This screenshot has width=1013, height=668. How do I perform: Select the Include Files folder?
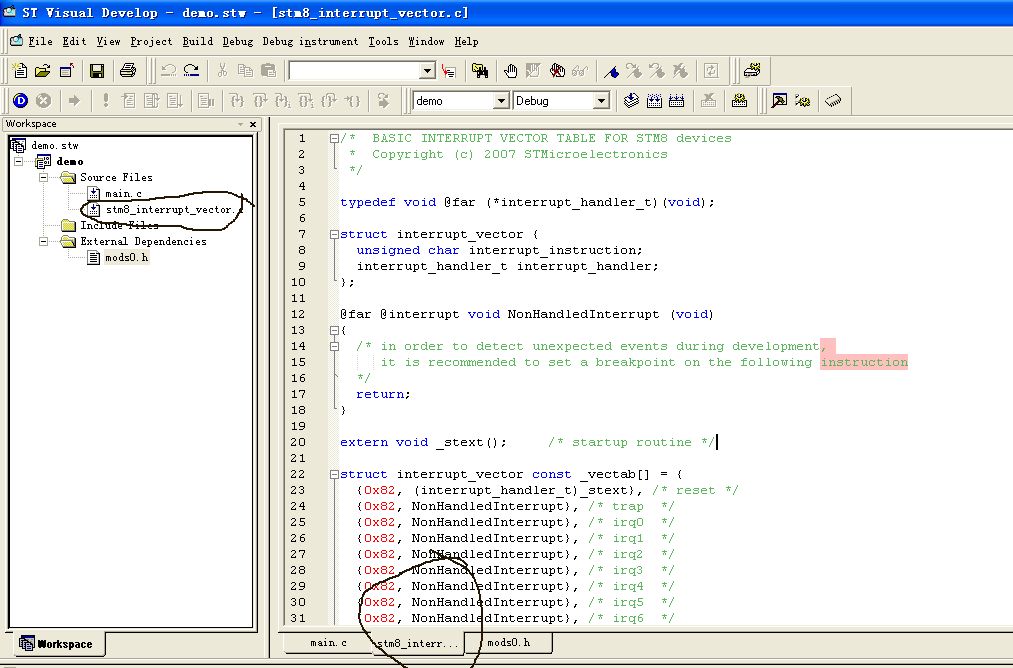119,225
